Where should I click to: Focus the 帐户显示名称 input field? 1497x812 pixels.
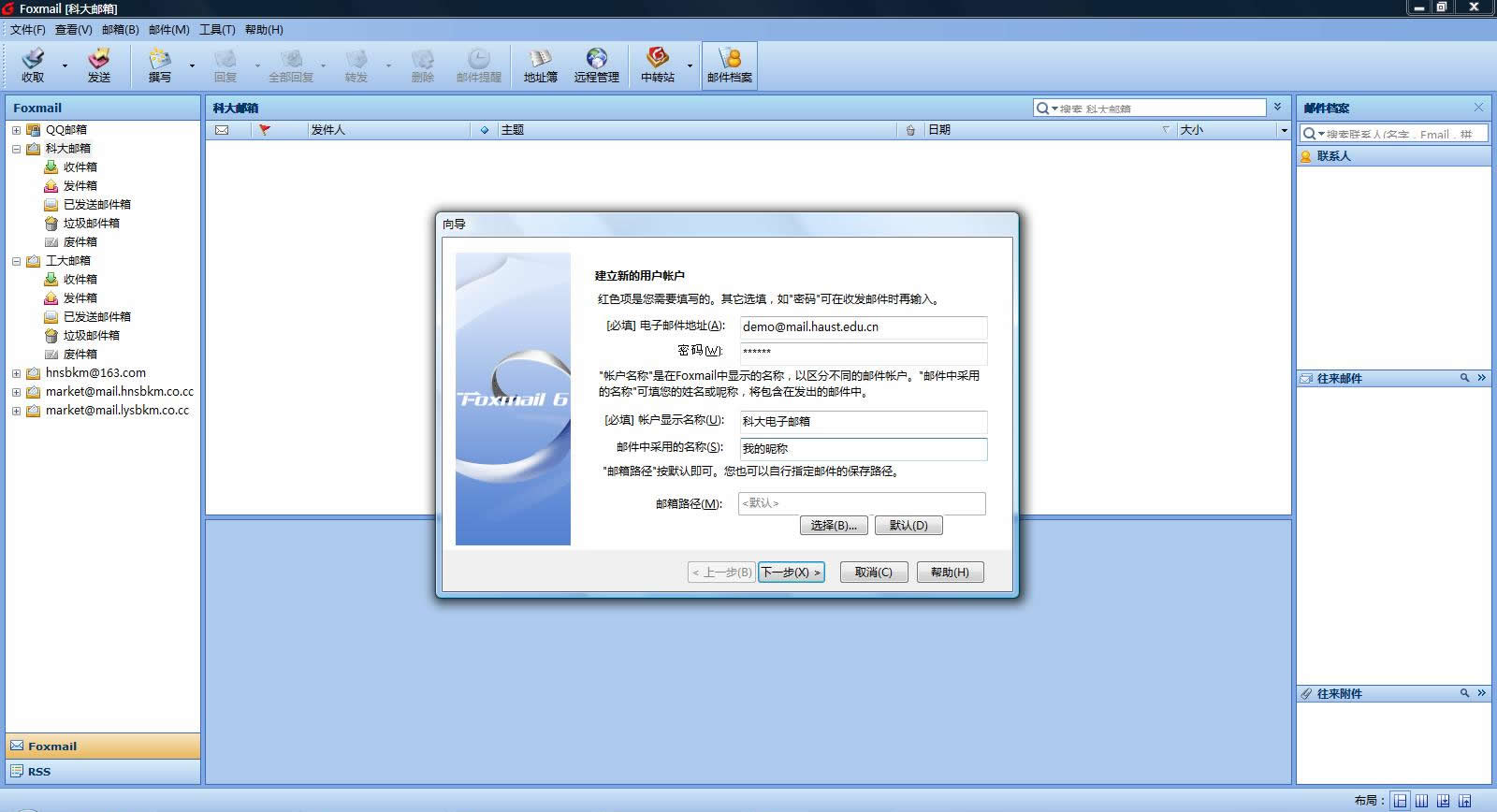pyautogui.click(x=863, y=421)
